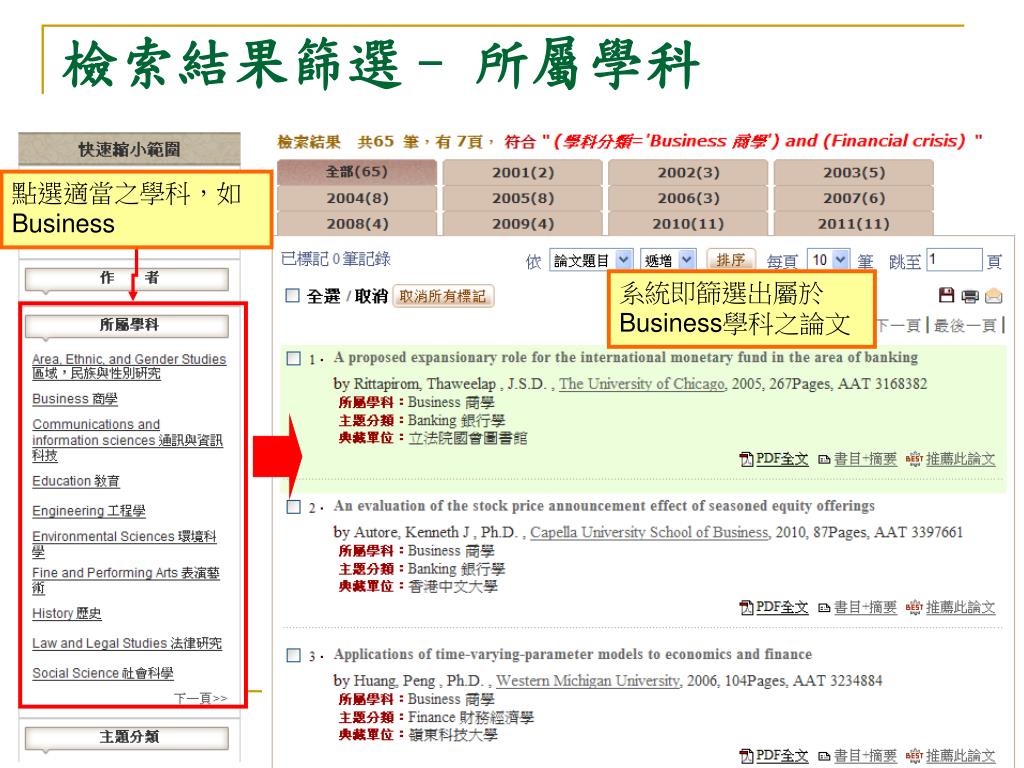1024x768 pixels.
Task: Click the 取消所有標記 button
Action: 443,296
